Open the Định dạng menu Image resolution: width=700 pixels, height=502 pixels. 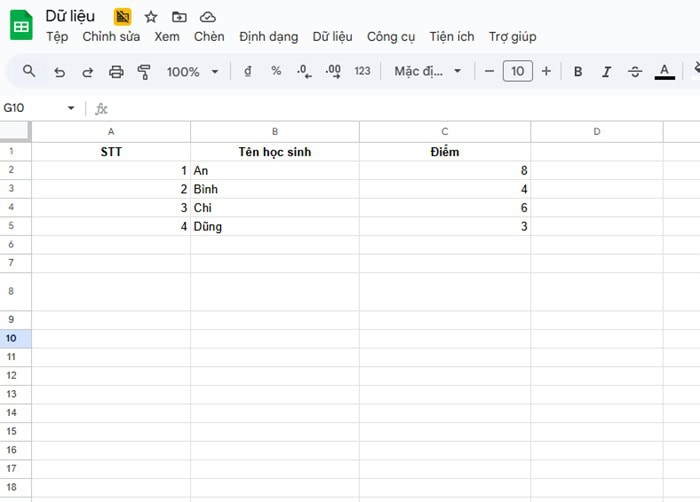point(268,37)
